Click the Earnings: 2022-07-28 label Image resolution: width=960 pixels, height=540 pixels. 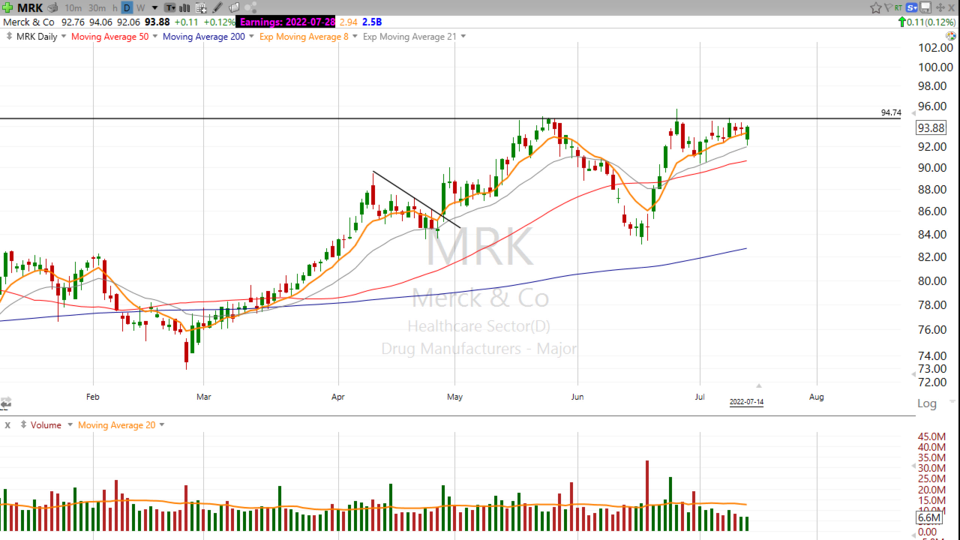click(x=287, y=22)
